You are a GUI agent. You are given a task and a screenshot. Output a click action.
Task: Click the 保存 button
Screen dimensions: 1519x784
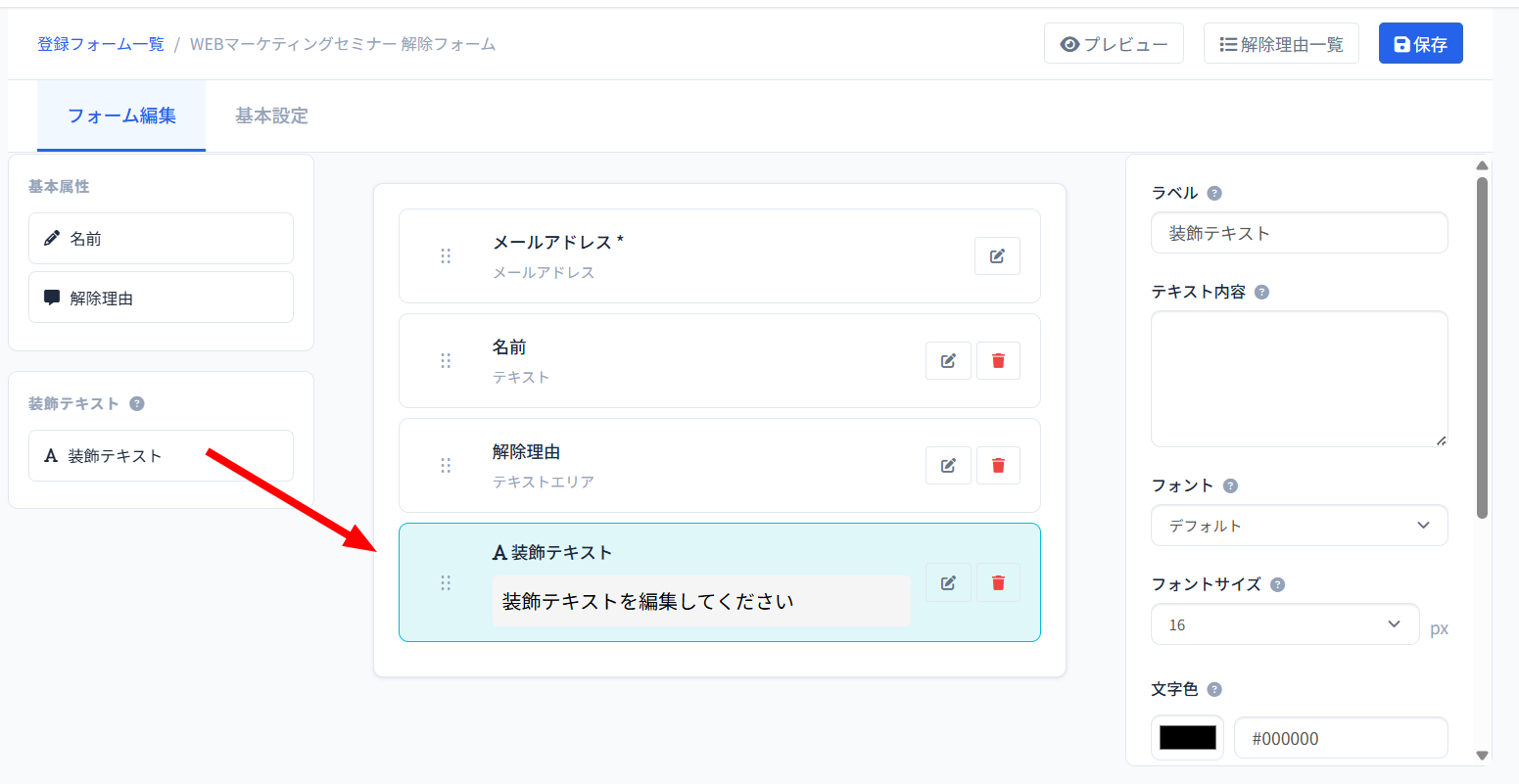[x=1420, y=44]
